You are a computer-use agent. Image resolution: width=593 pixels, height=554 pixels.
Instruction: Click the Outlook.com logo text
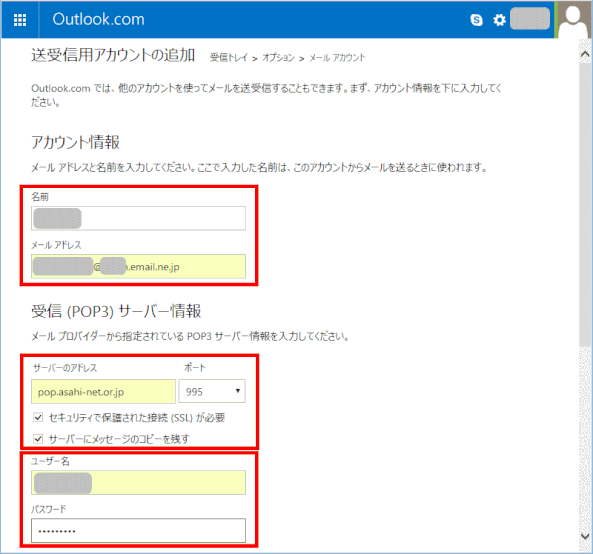98,19
